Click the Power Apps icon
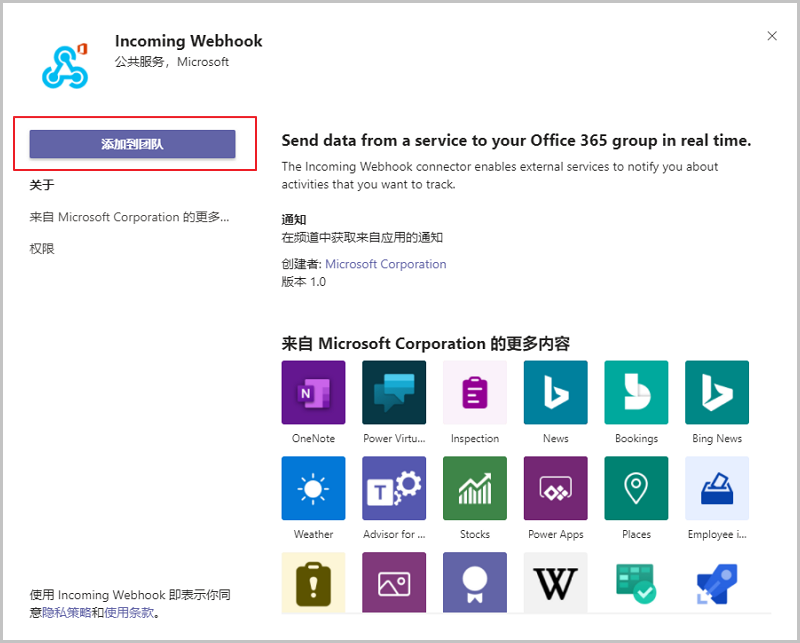 click(x=555, y=489)
